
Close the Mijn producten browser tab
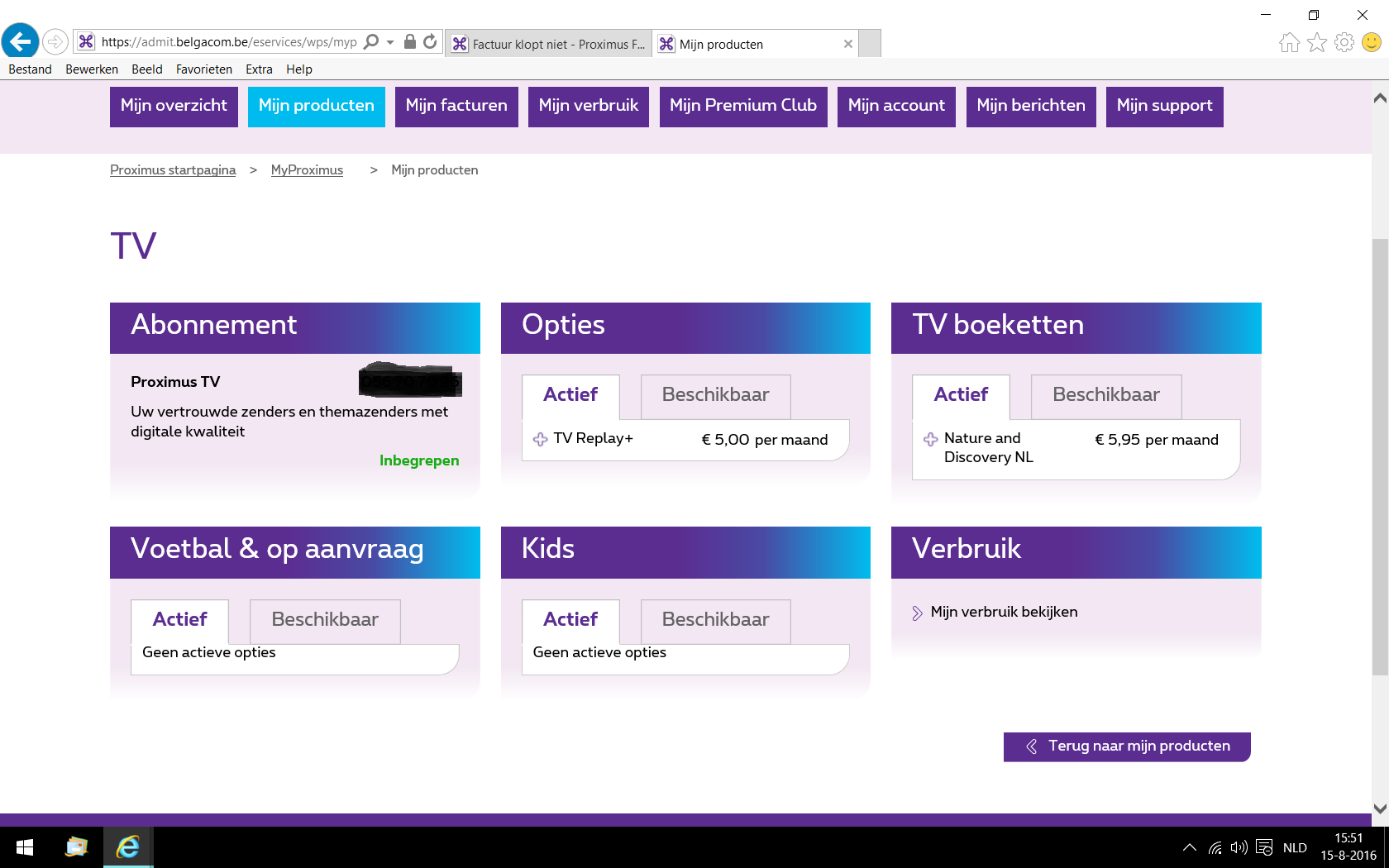pos(847,44)
